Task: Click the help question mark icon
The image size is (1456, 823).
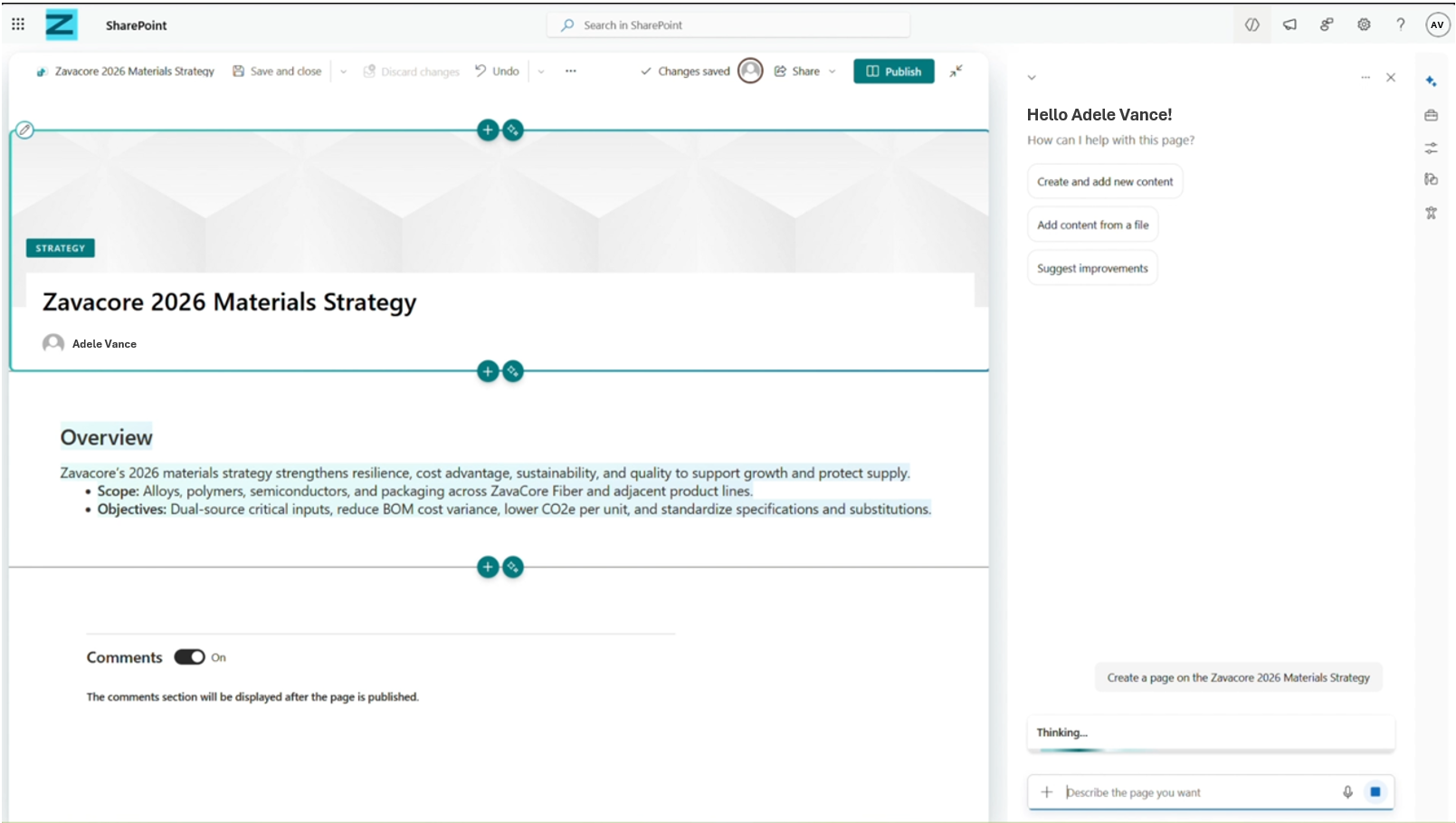Action: click(x=1400, y=24)
